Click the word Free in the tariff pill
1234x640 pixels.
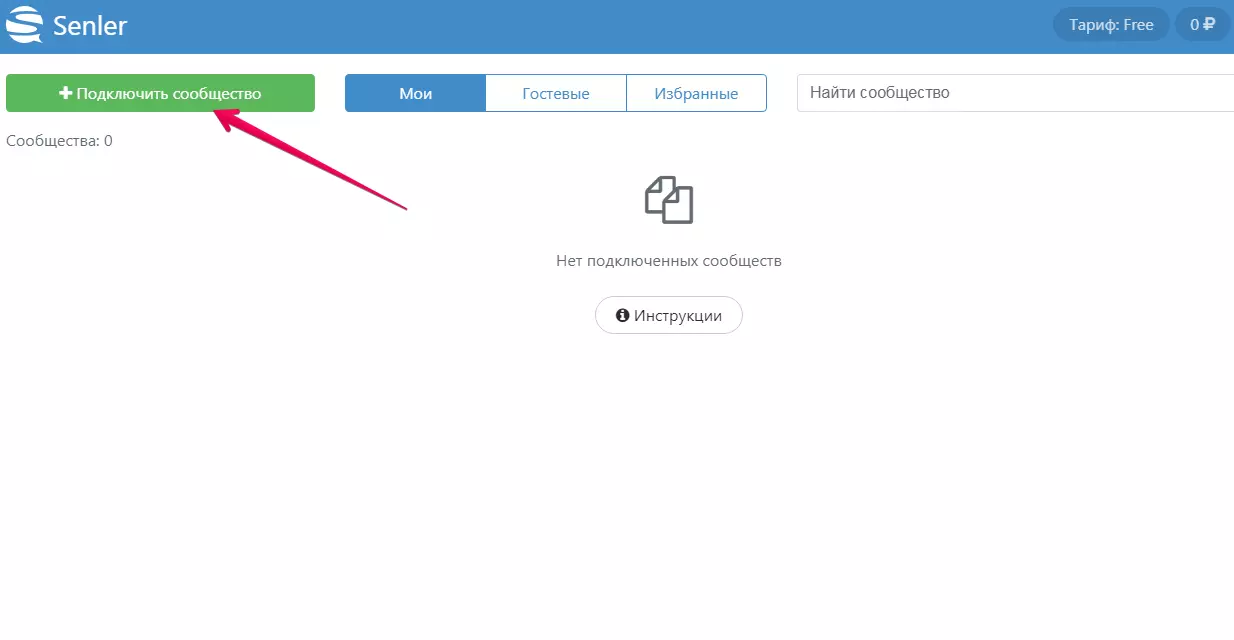[x=1138, y=25]
